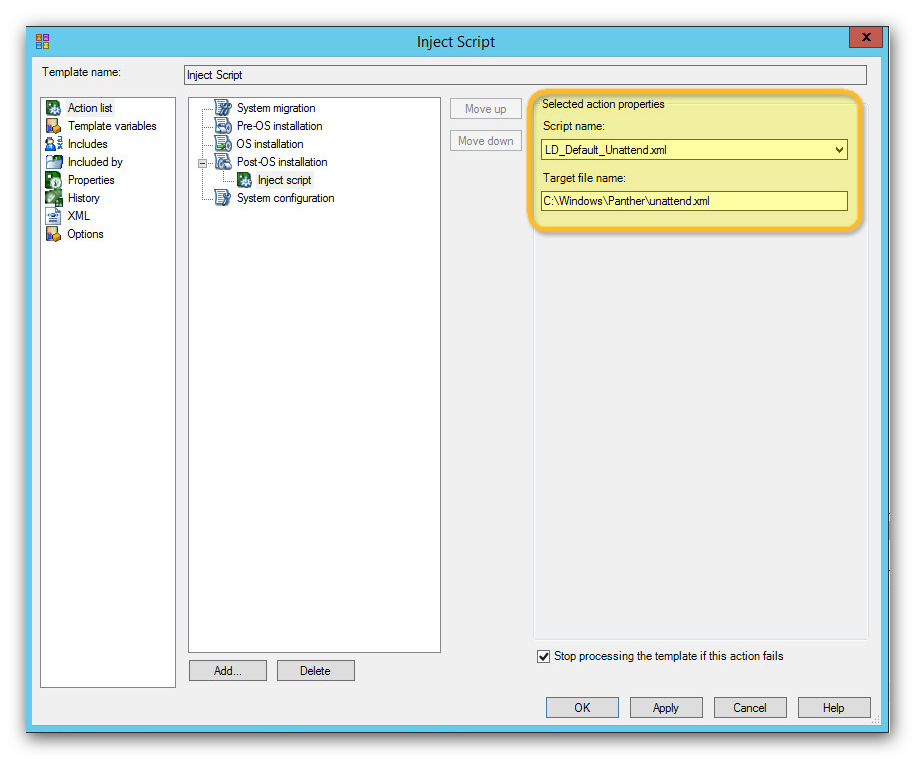Collapse the Post-OS installation branch
The width and height of the screenshot is (916, 759).
202,161
